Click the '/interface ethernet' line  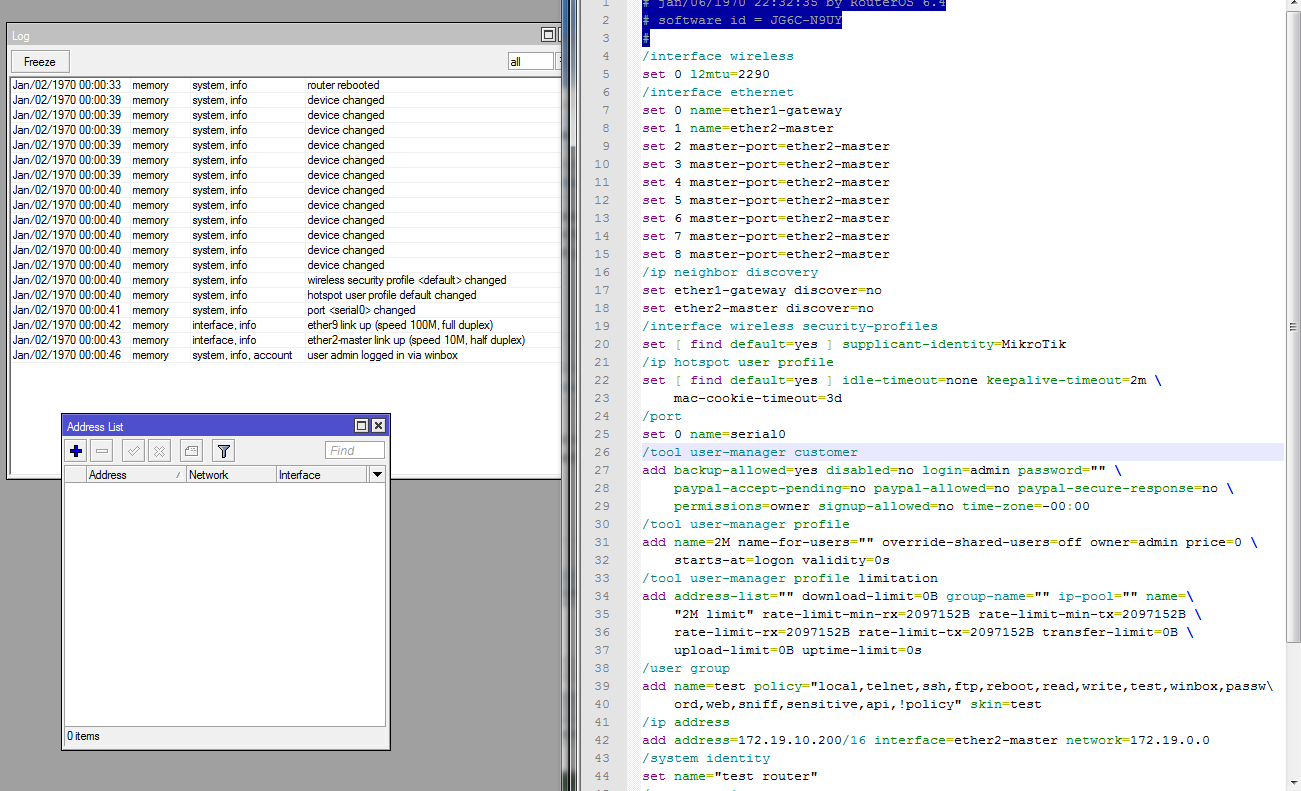(x=718, y=92)
